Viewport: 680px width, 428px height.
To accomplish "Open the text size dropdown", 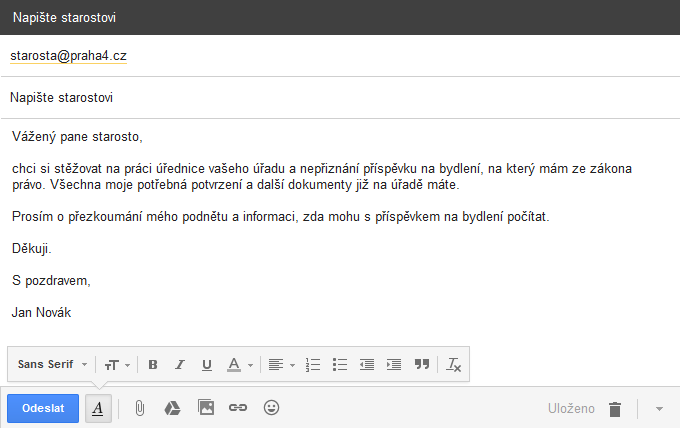I will click(x=117, y=365).
